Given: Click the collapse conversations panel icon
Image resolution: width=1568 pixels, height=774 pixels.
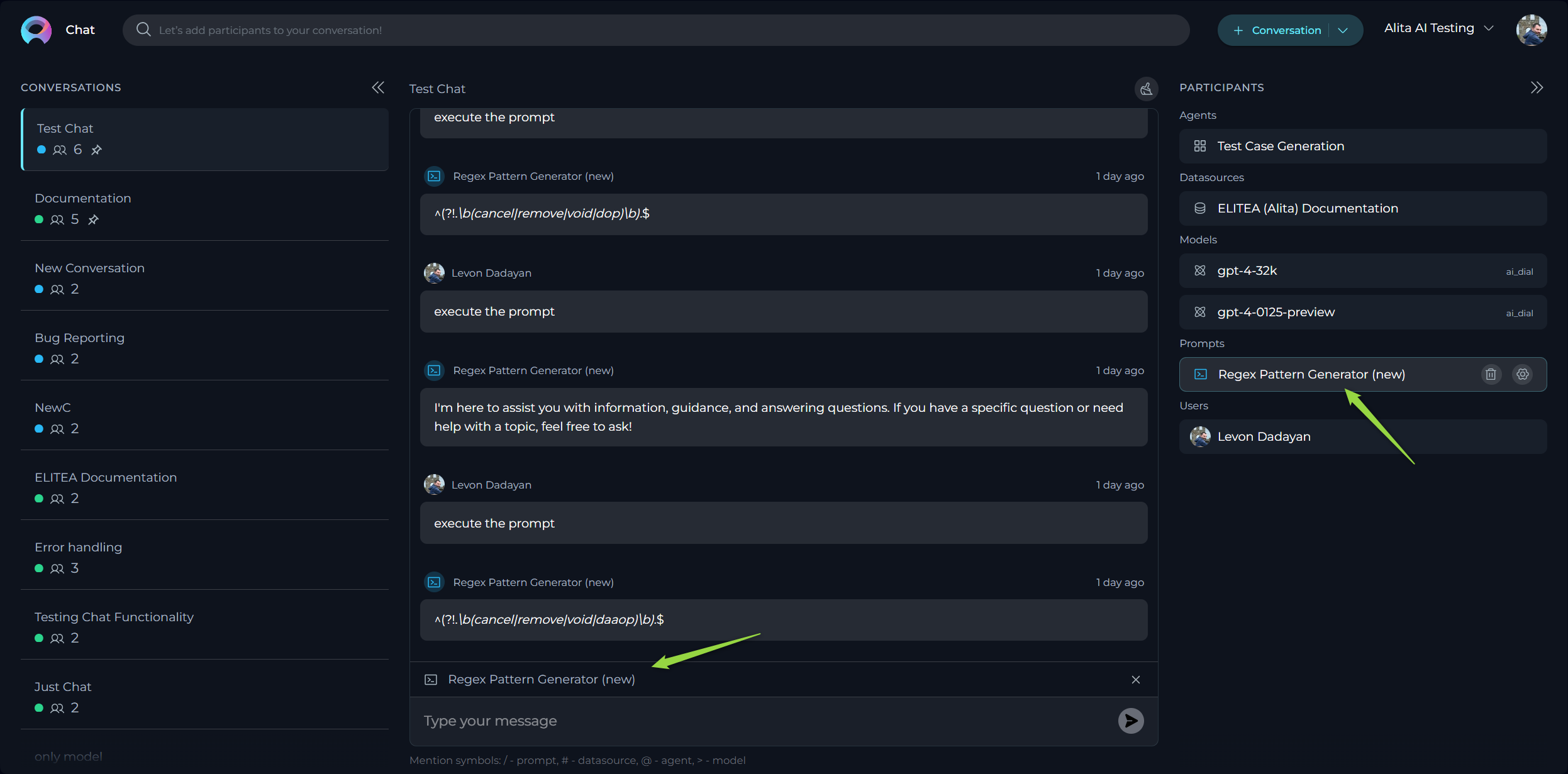Looking at the screenshot, I should [x=378, y=87].
